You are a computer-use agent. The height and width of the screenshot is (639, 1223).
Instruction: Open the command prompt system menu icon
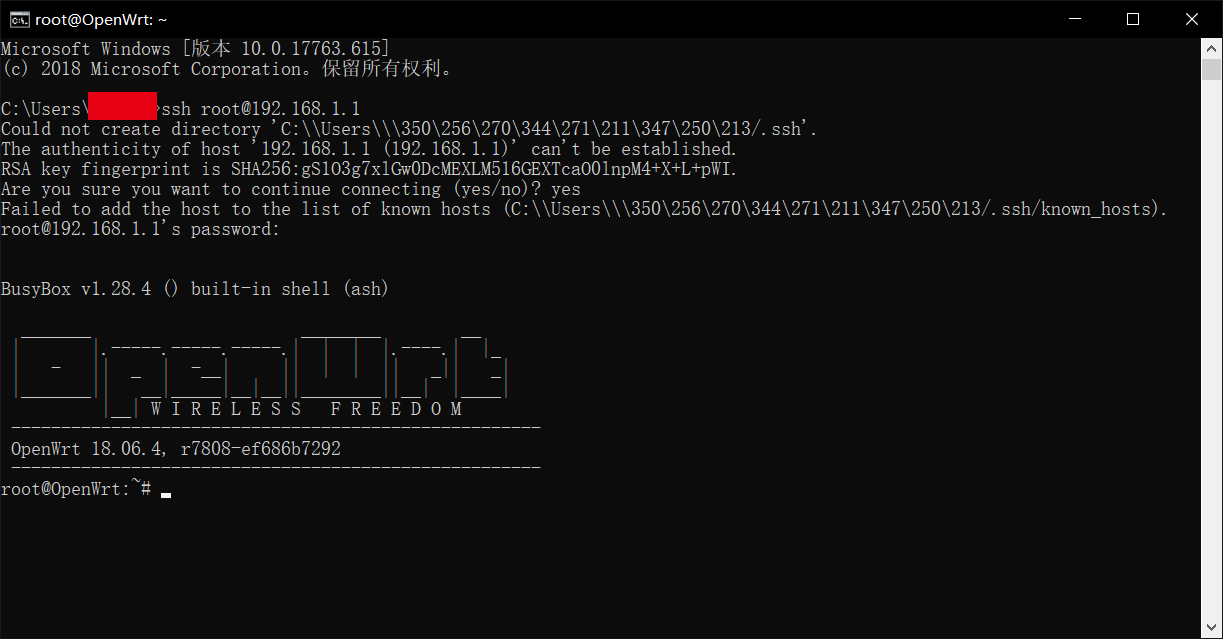(x=18, y=19)
